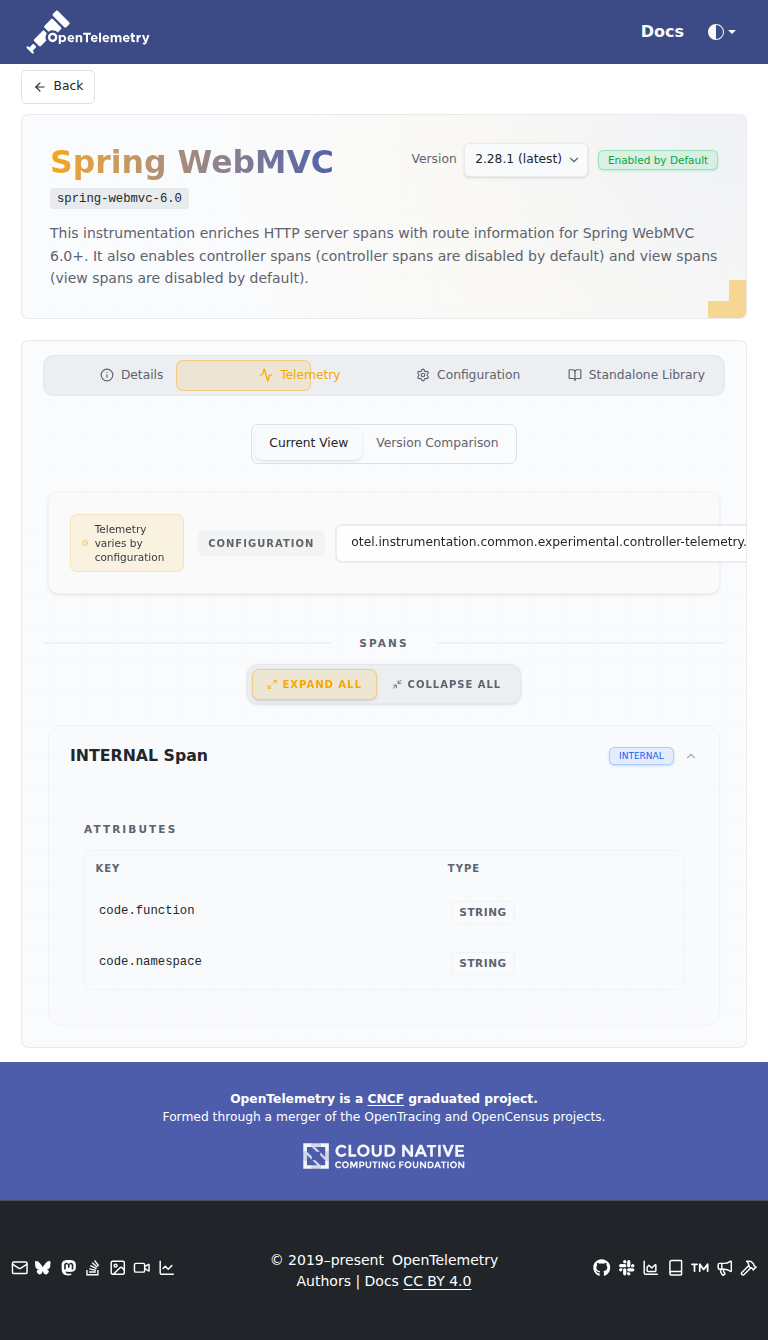Open the Mastodon icon link
The width and height of the screenshot is (768, 1340).
coord(68,1268)
